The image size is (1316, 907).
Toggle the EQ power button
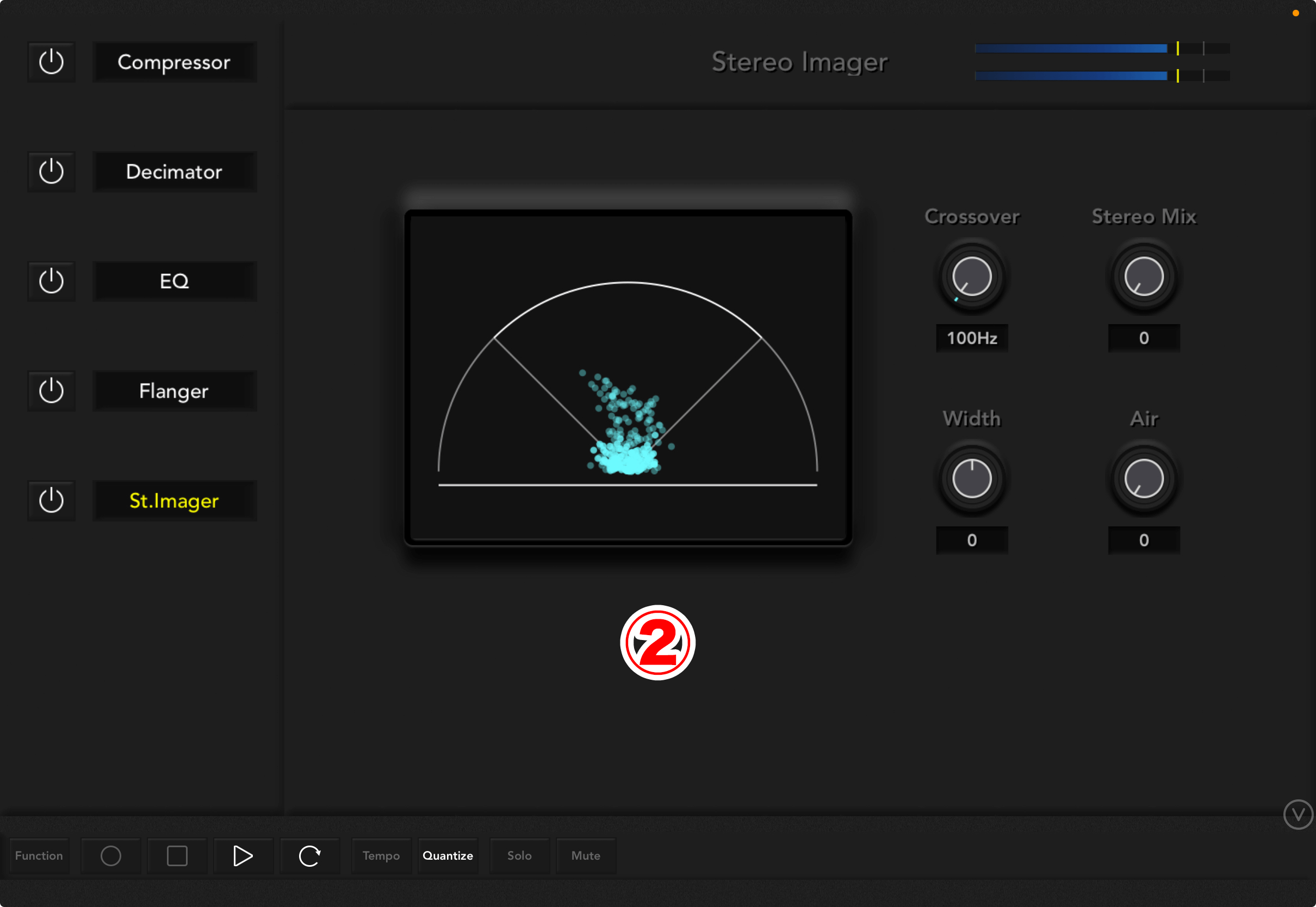(x=51, y=281)
